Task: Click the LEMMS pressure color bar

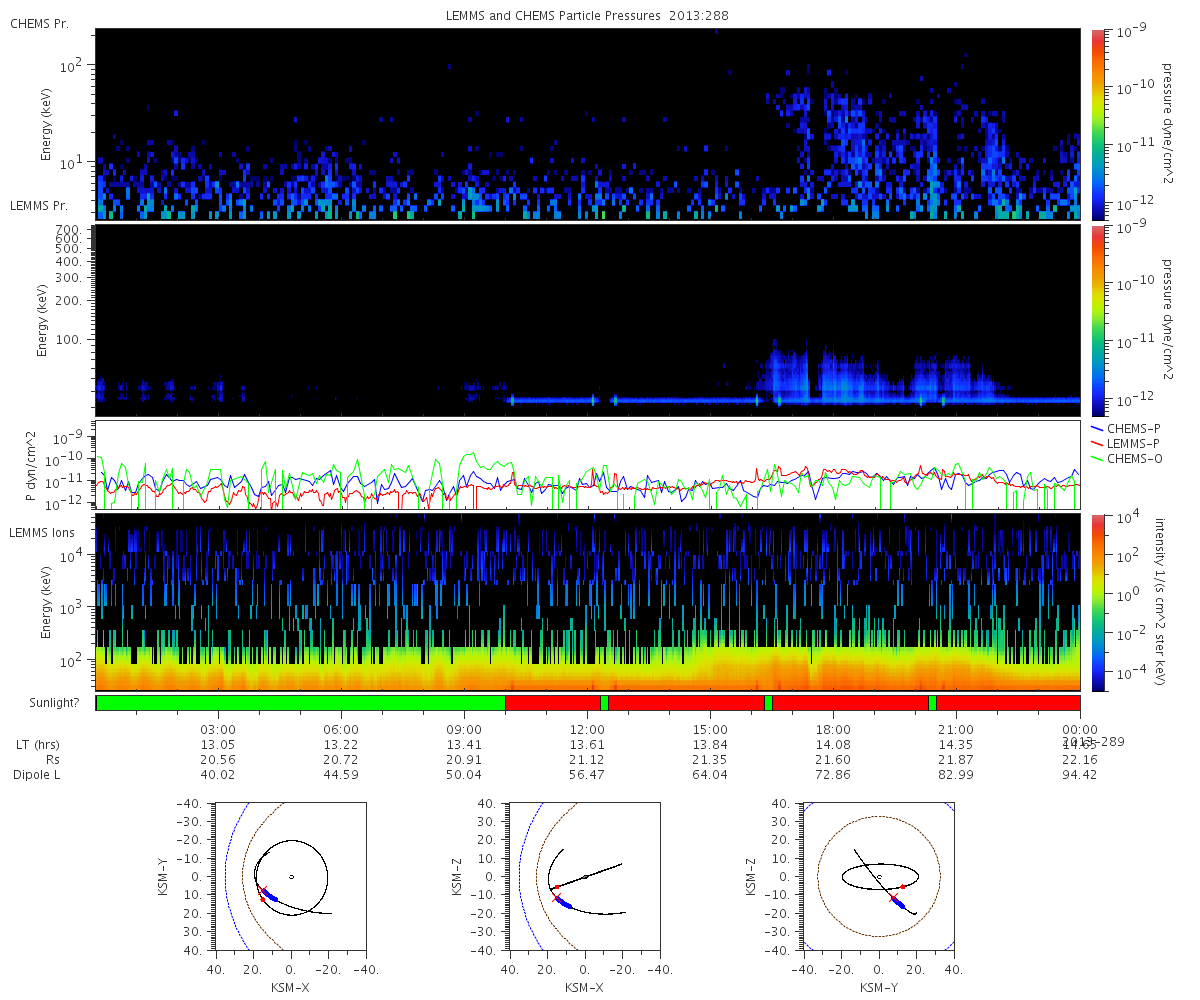Action: pyautogui.click(x=1098, y=320)
